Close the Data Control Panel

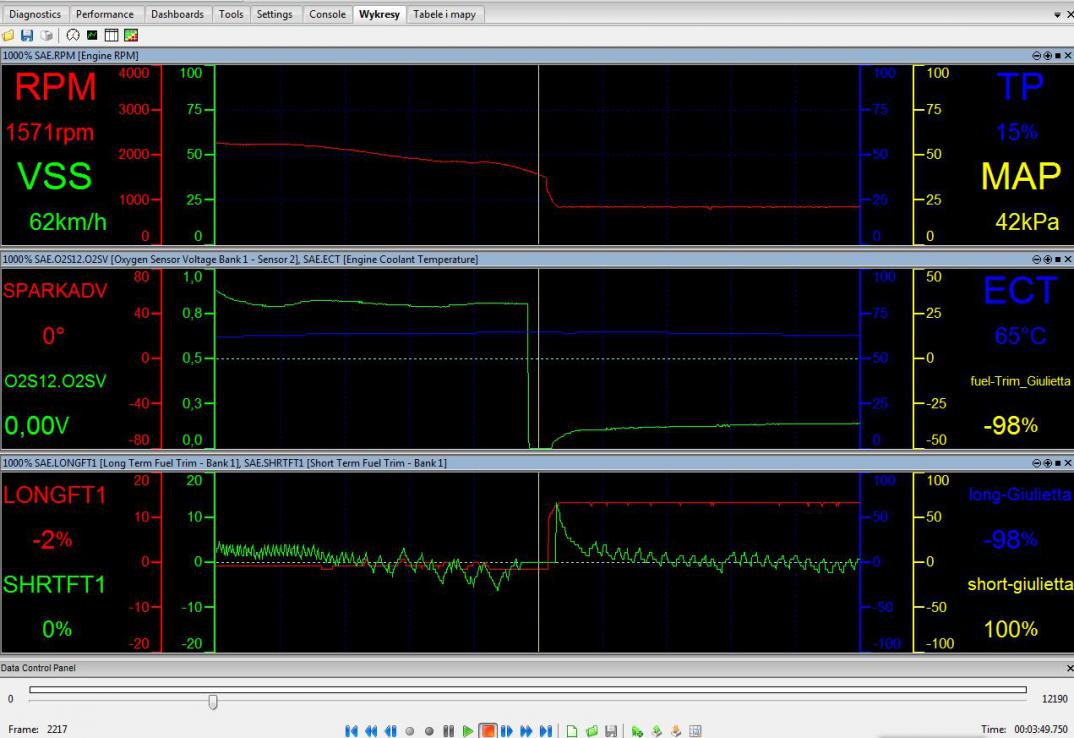pos(1069,667)
